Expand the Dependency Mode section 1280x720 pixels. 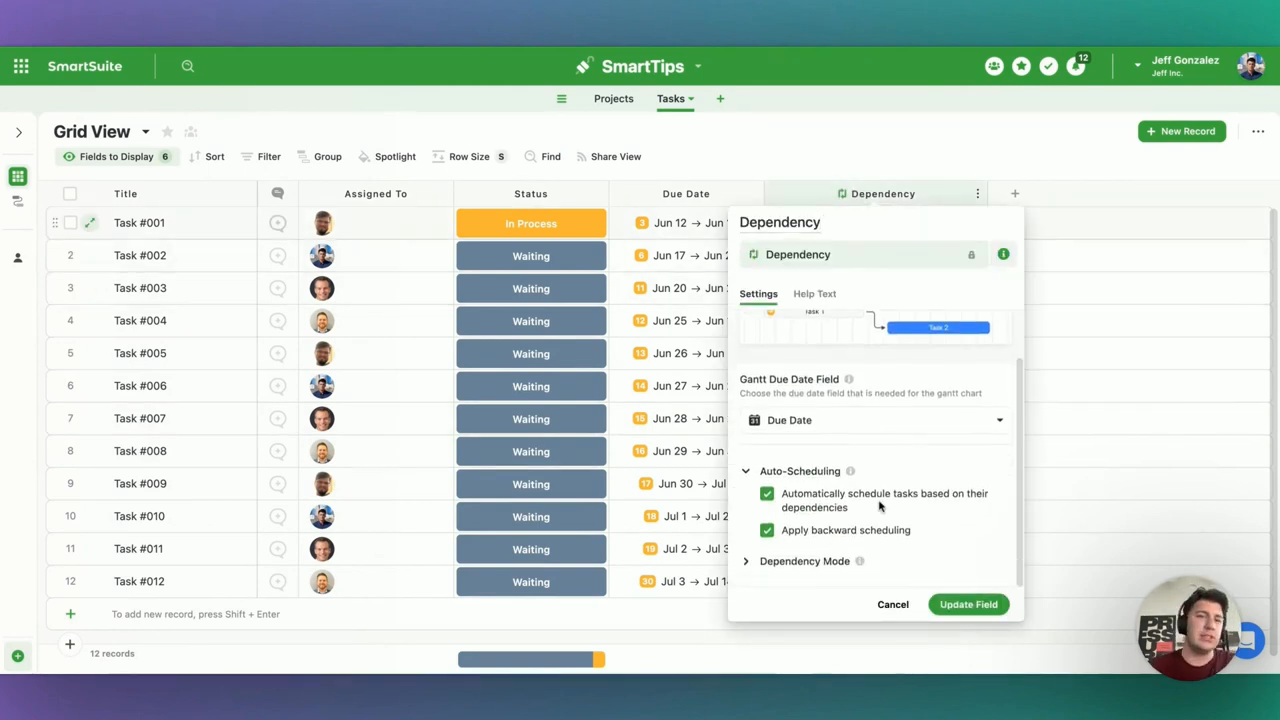coord(746,561)
